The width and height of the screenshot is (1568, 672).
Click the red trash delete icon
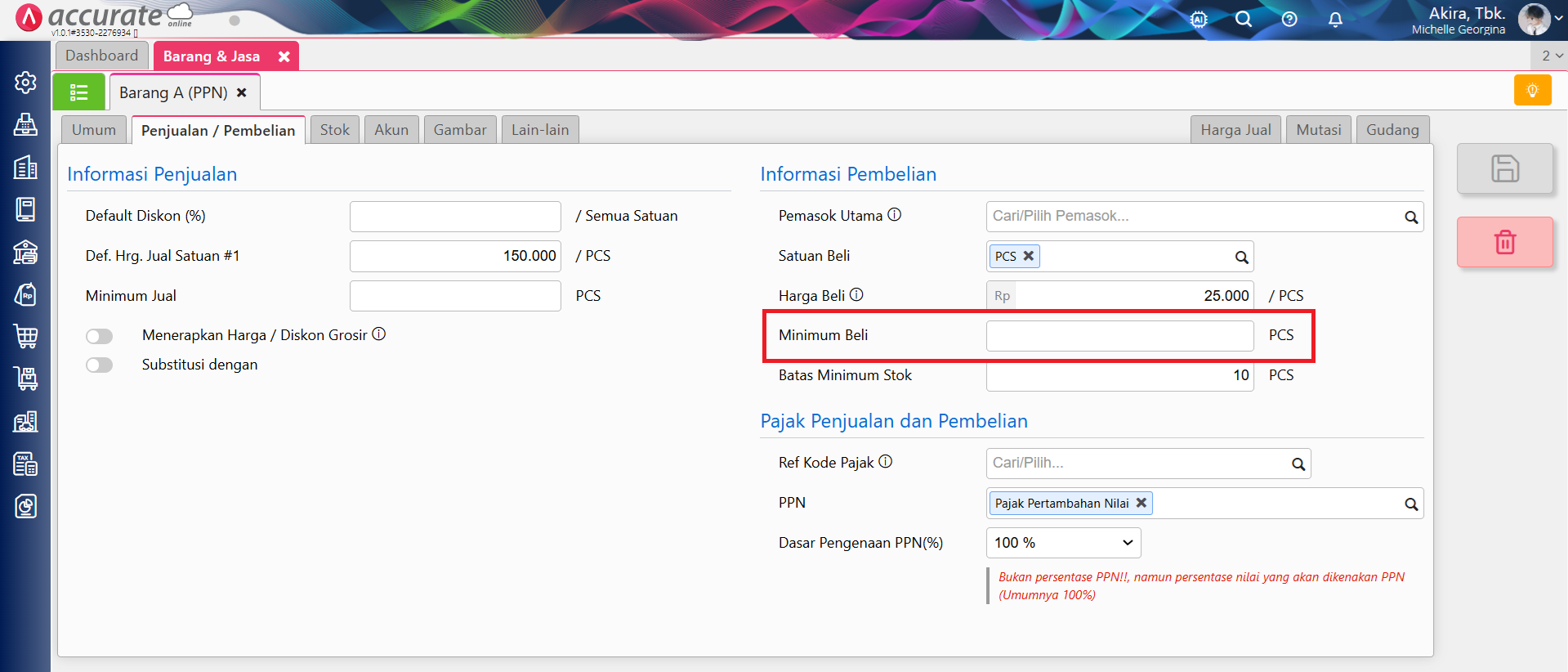click(x=1504, y=242)
